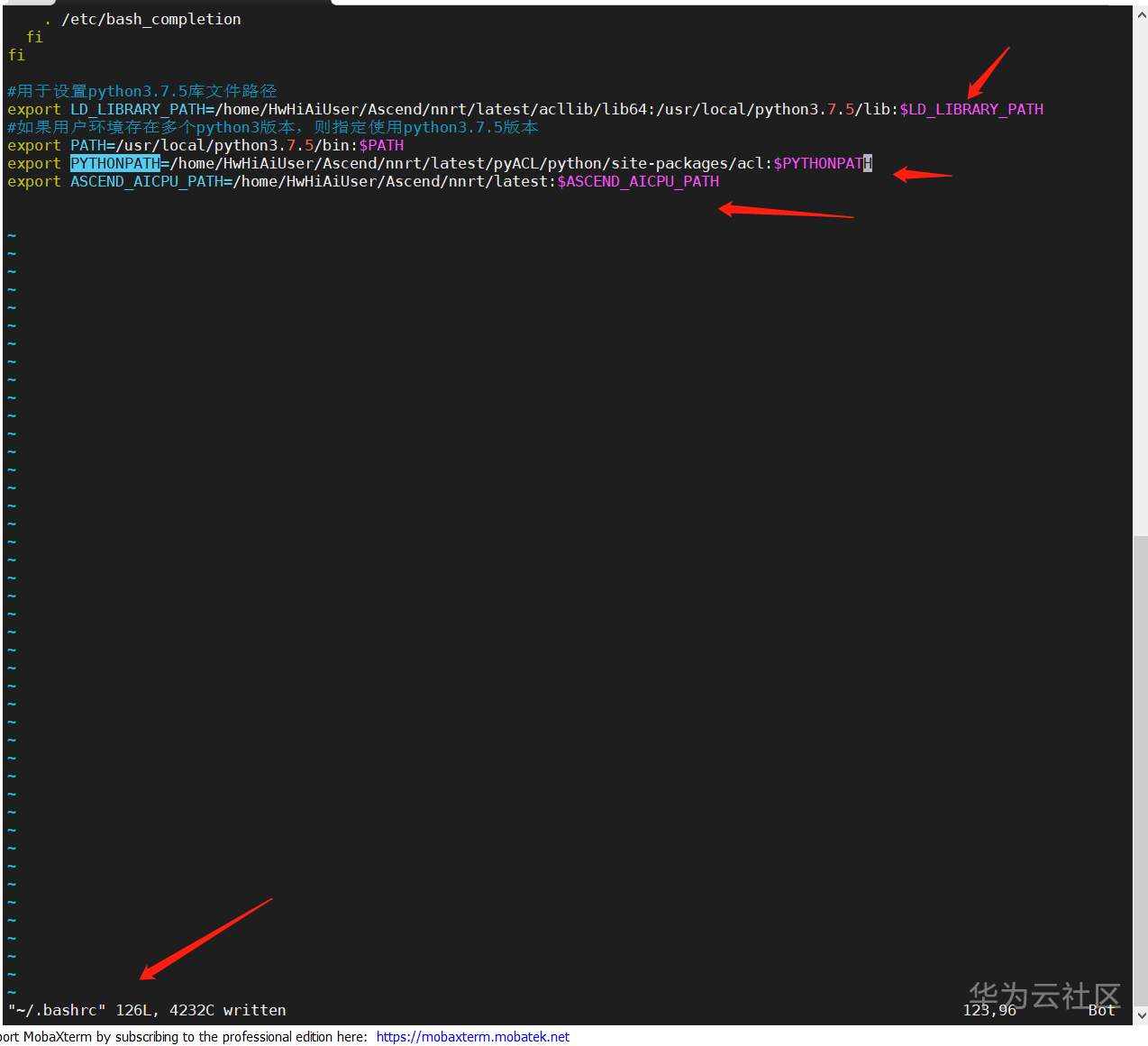Click the comment "#用于设置python3.7.5库文件路径"
The width and height of the screenshot is (1148, 1046).
click(142, 91)
